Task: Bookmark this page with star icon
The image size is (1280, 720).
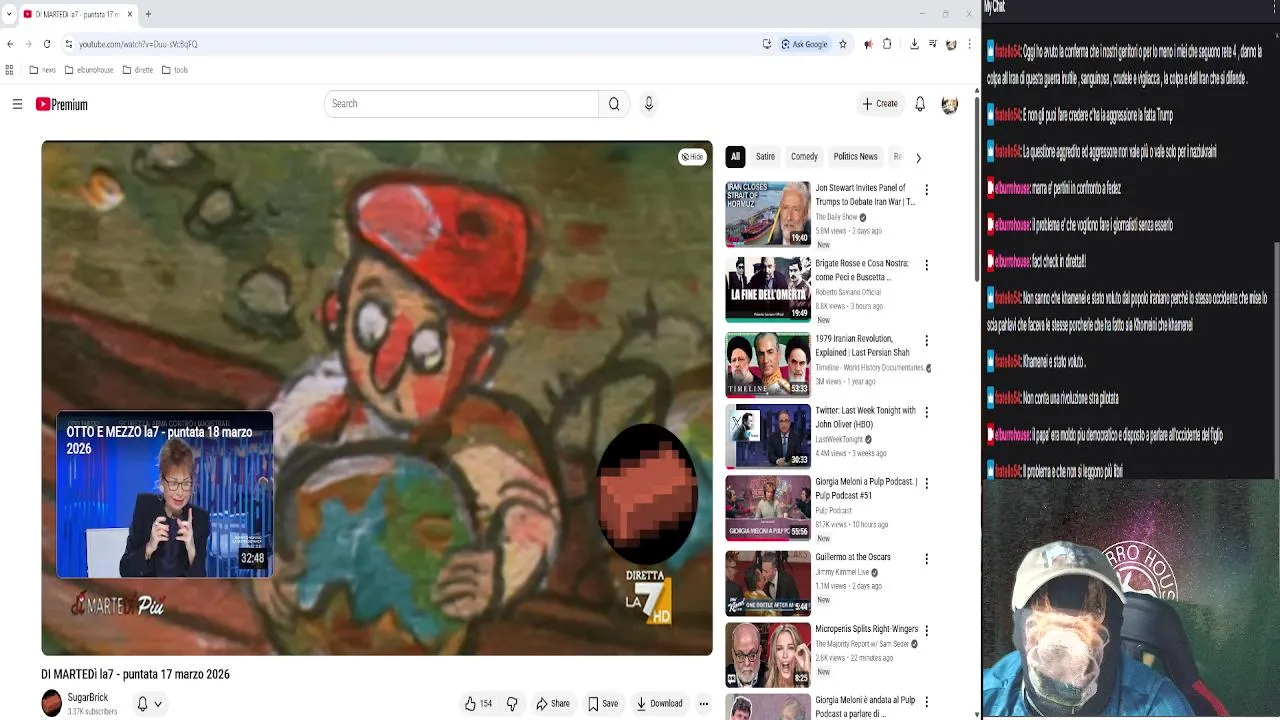Action: (843, 44)
